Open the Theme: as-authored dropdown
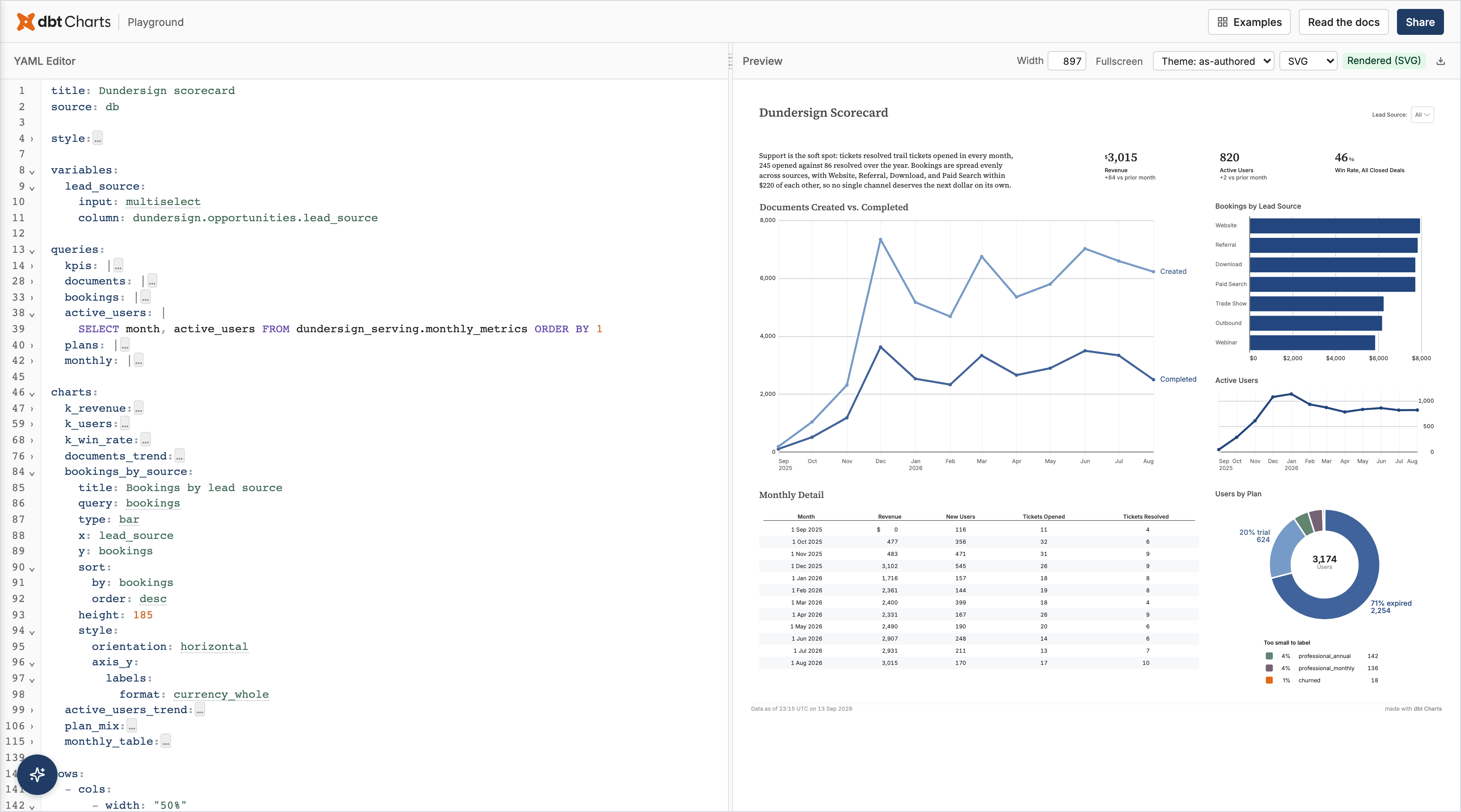 pos(1213,61)
